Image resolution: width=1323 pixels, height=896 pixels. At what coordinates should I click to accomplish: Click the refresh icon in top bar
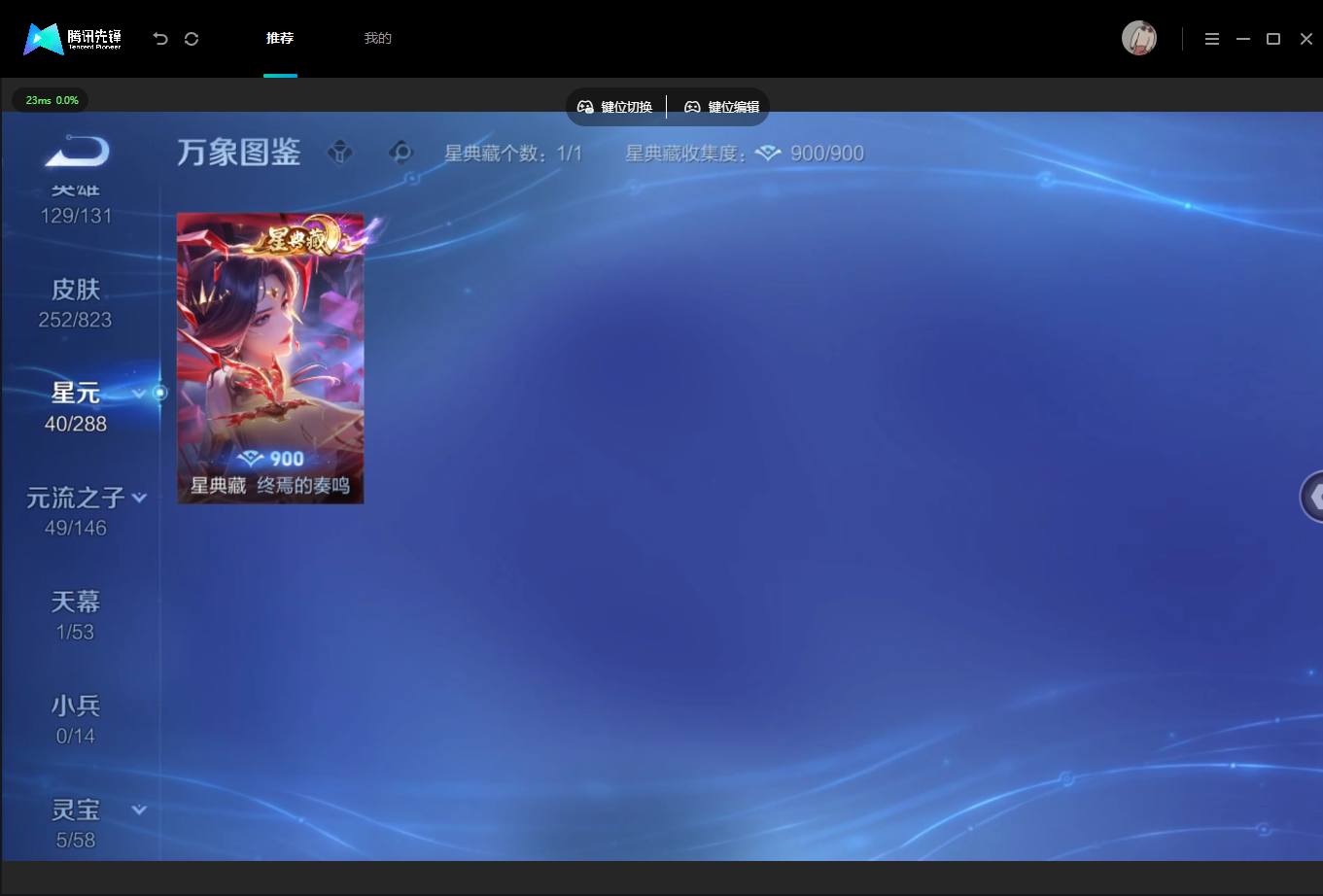pyautogui.click(x=191, y=39)
